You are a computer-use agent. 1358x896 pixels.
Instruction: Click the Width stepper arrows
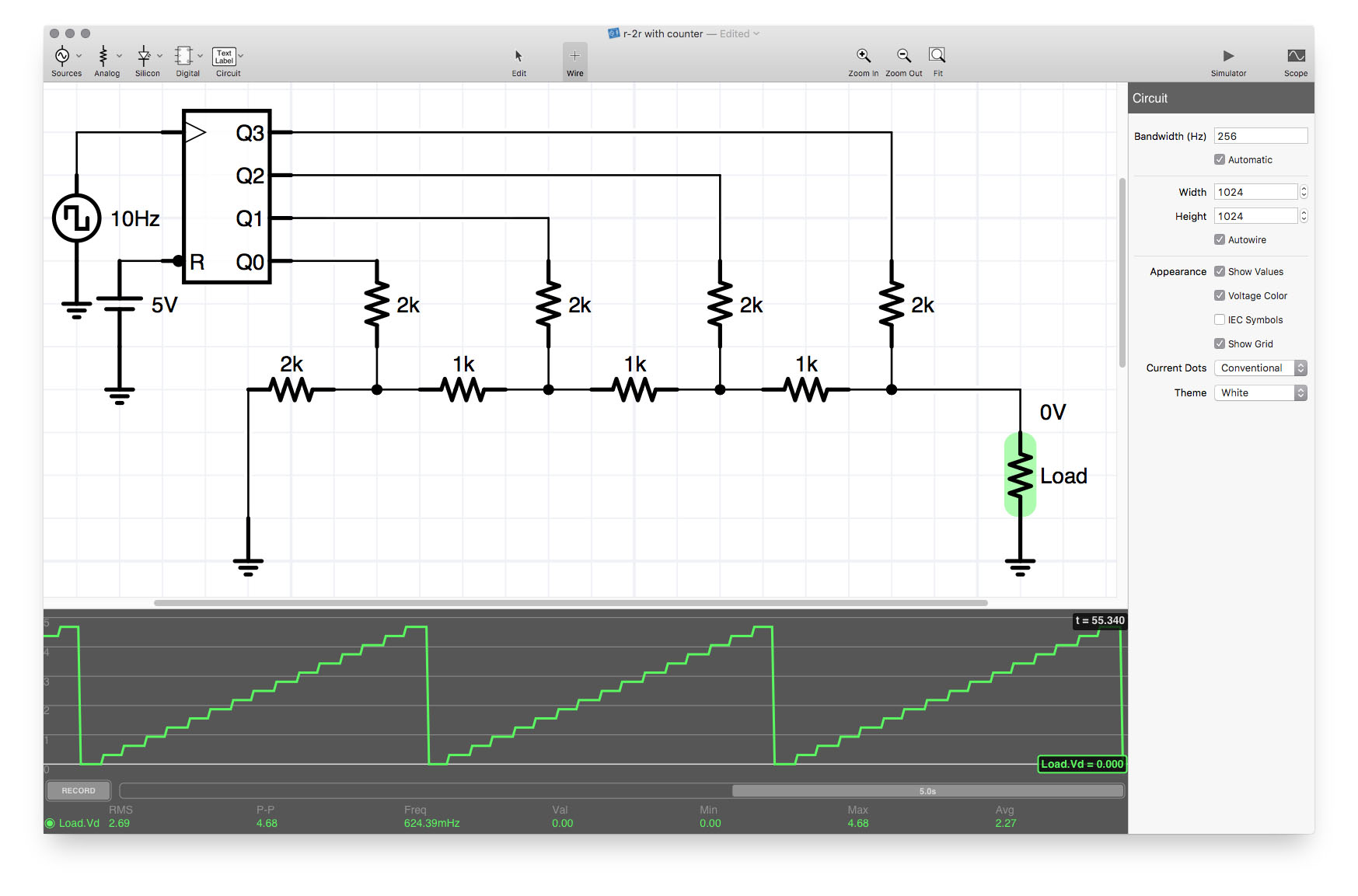pyautogui.click(x=1304, y=192)
